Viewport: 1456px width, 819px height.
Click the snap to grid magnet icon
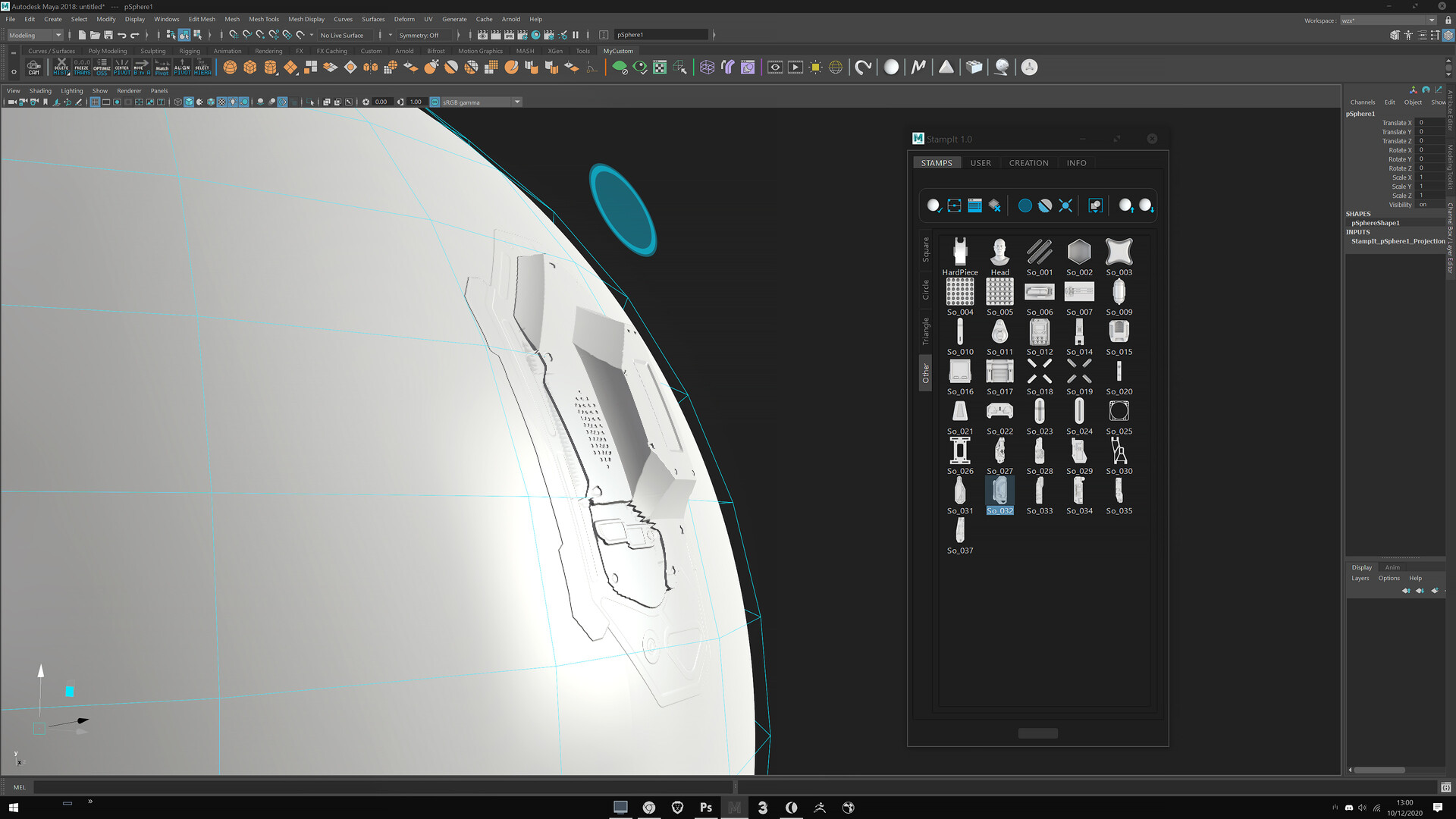(231, 35)
